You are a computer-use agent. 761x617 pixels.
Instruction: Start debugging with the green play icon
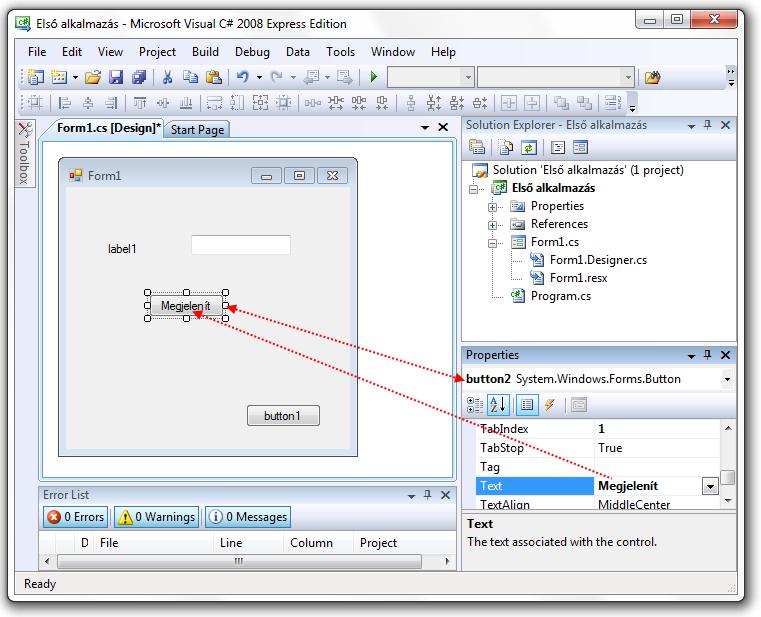pyautogui.click(x=373, y=77)
